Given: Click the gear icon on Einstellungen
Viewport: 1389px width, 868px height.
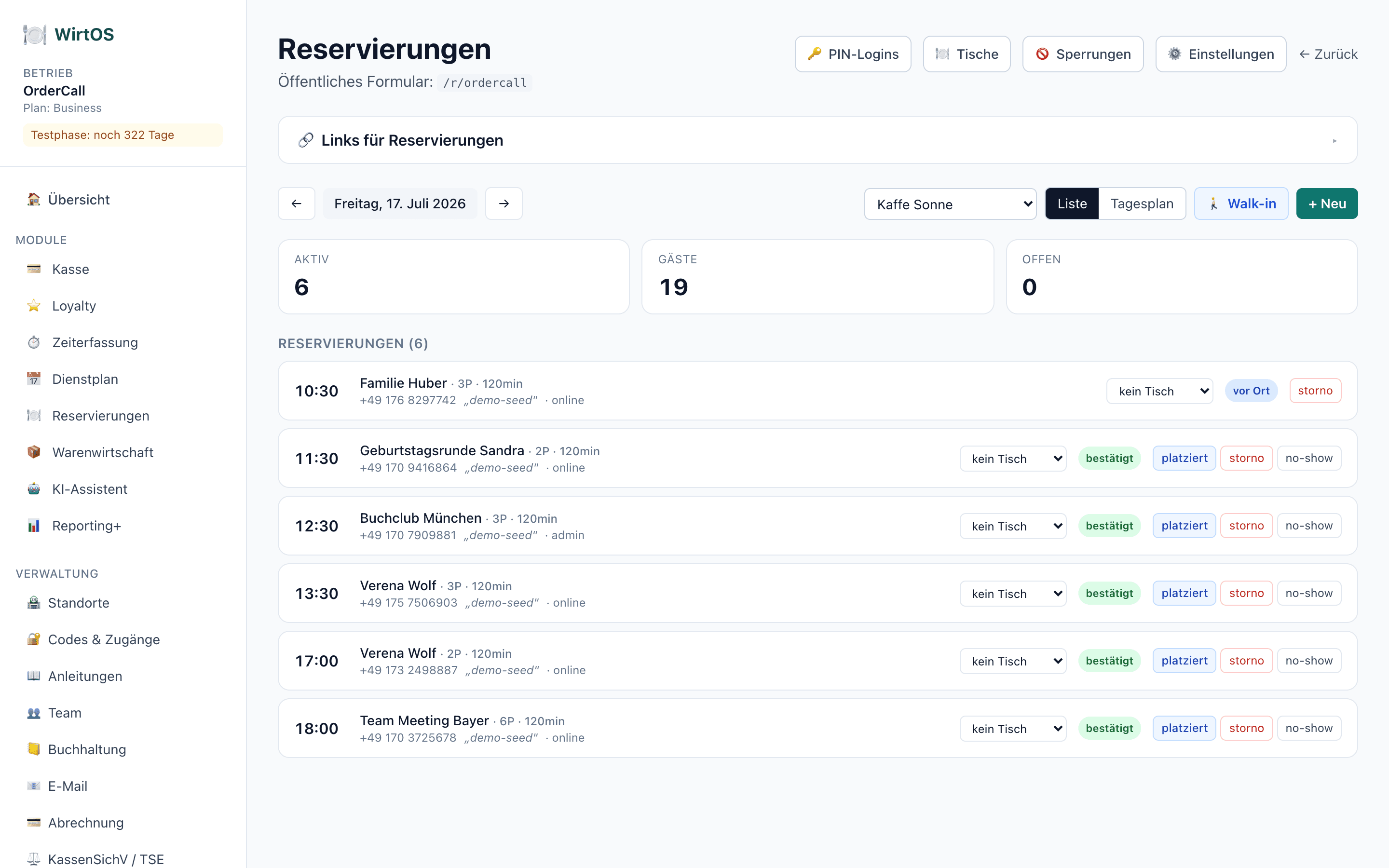Looking at the screenshot, I should click(x=1174, y=54).
